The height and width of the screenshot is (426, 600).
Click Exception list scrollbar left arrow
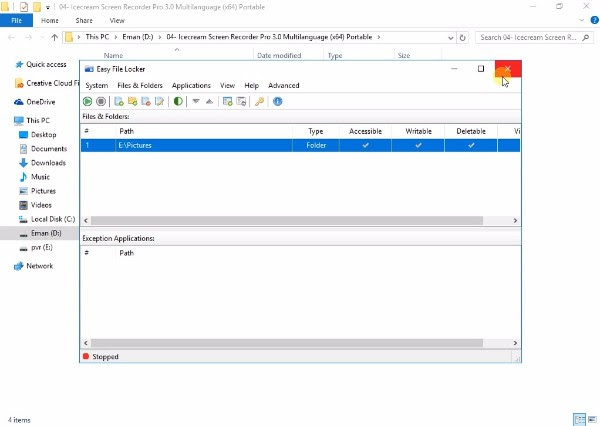(86, 343)
